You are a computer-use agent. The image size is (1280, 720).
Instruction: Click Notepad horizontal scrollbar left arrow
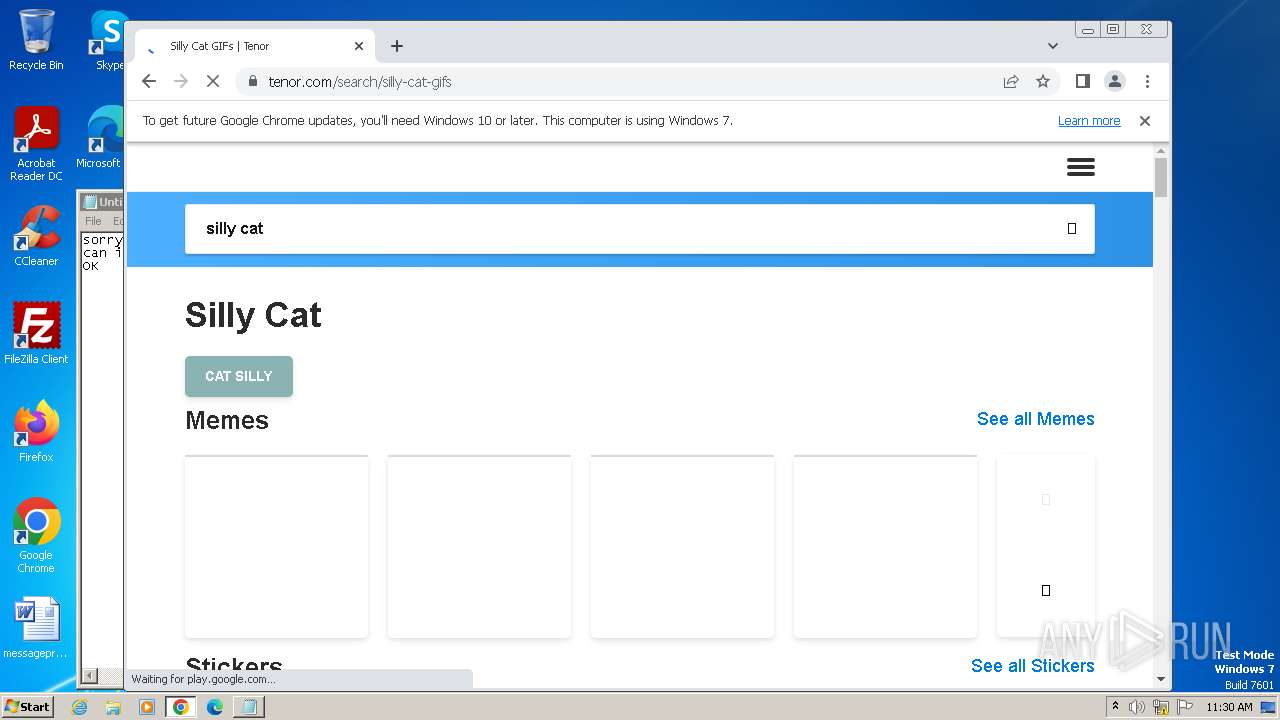pyautogui.click(x=89, y=677)
